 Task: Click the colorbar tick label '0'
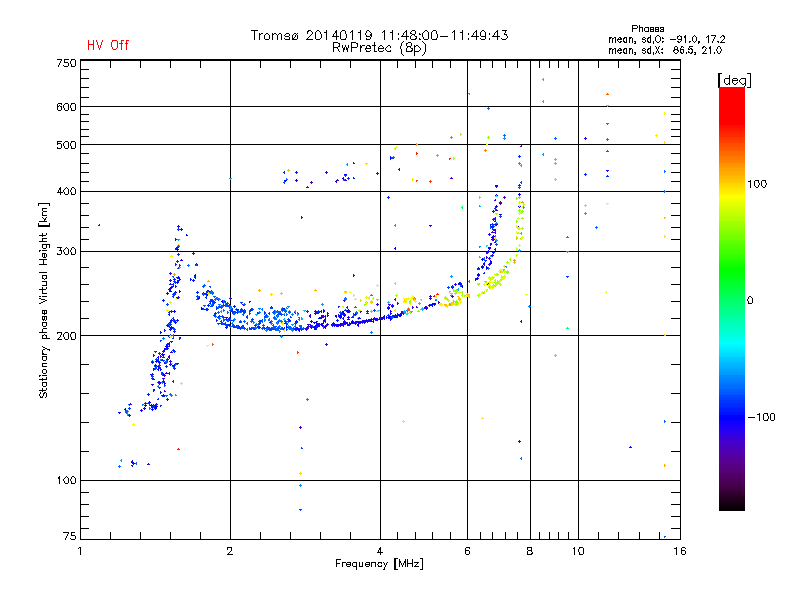tap(750, 301)
